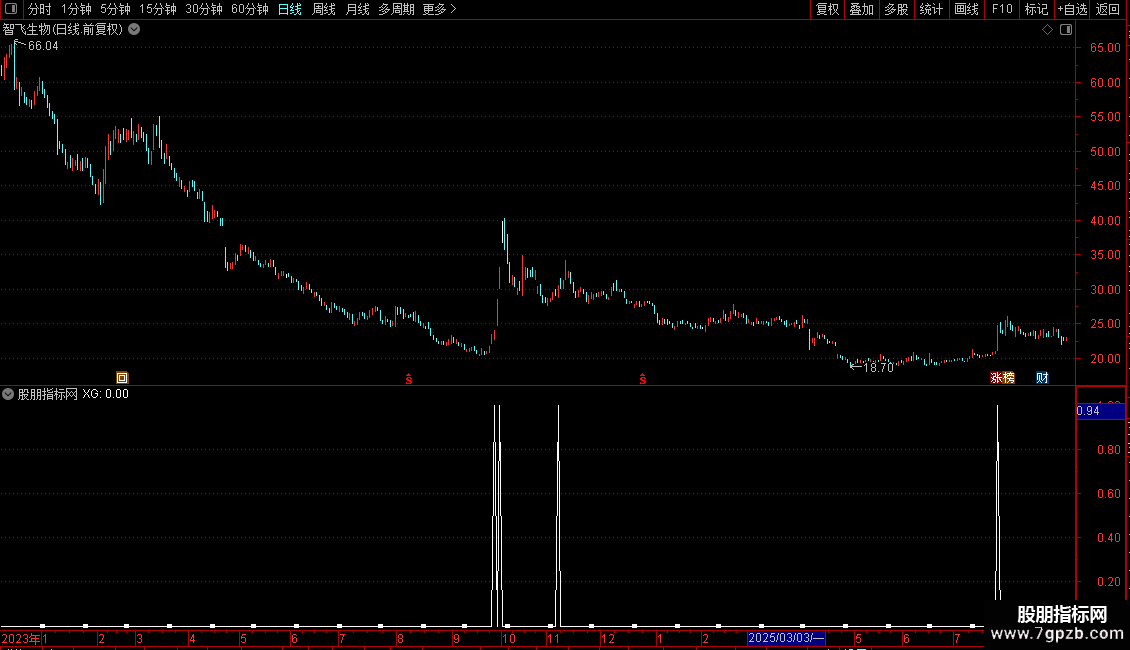Click the 涨榜 marker badge
Image resolution: width=1130 pixels, height=650 pixels.
[1002, 378]
